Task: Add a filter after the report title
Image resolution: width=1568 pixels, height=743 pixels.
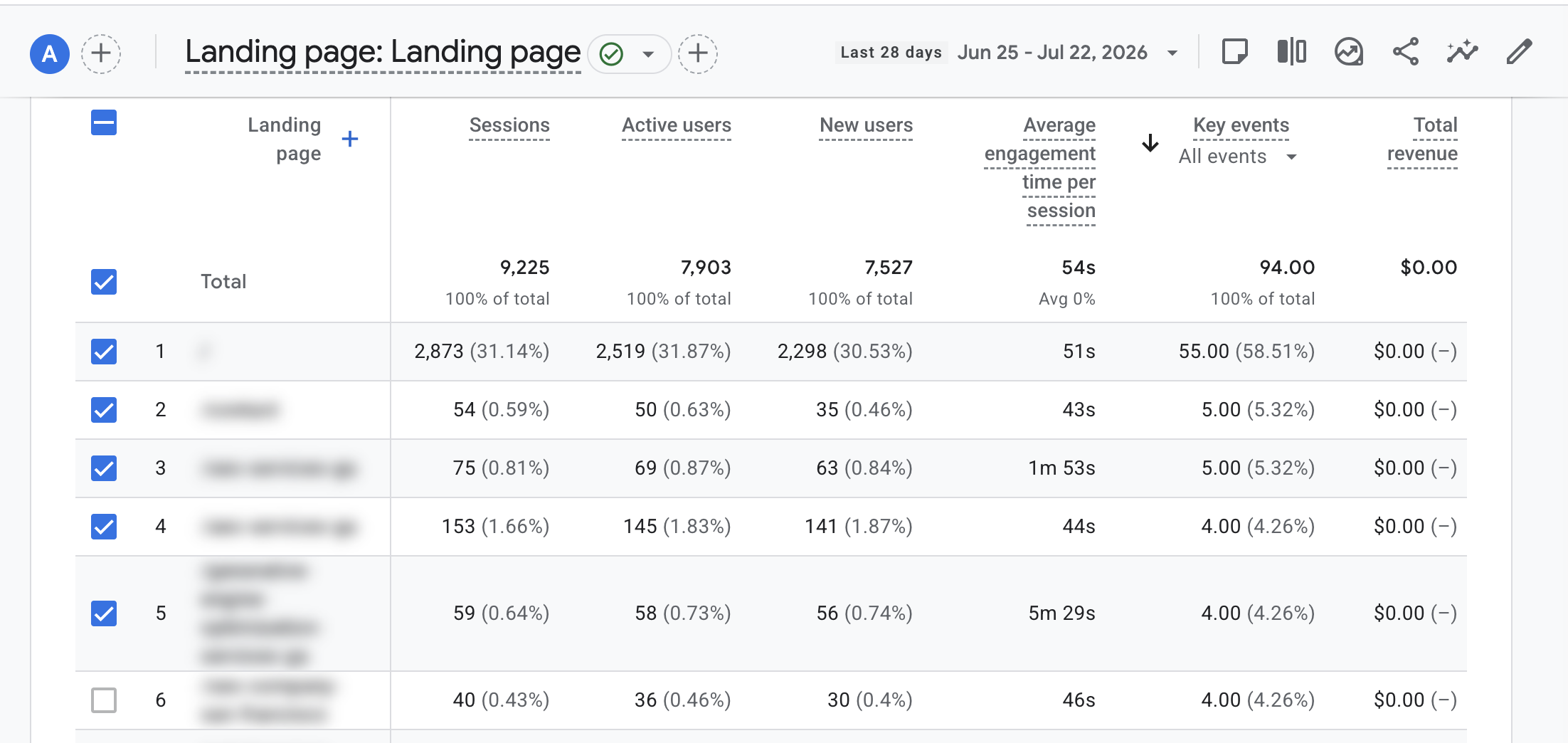Action: (x=698, y=53)
